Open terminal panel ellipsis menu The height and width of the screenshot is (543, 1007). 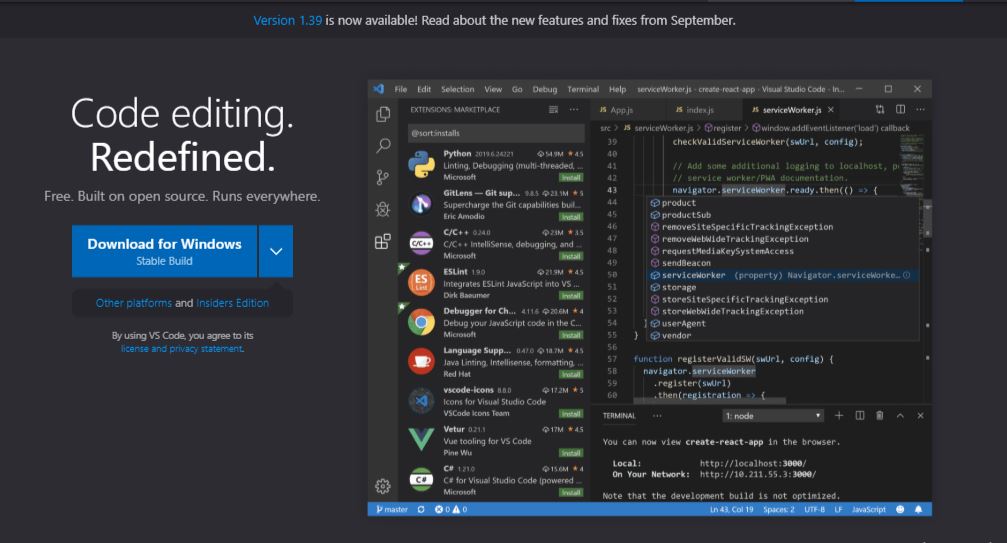657,416
